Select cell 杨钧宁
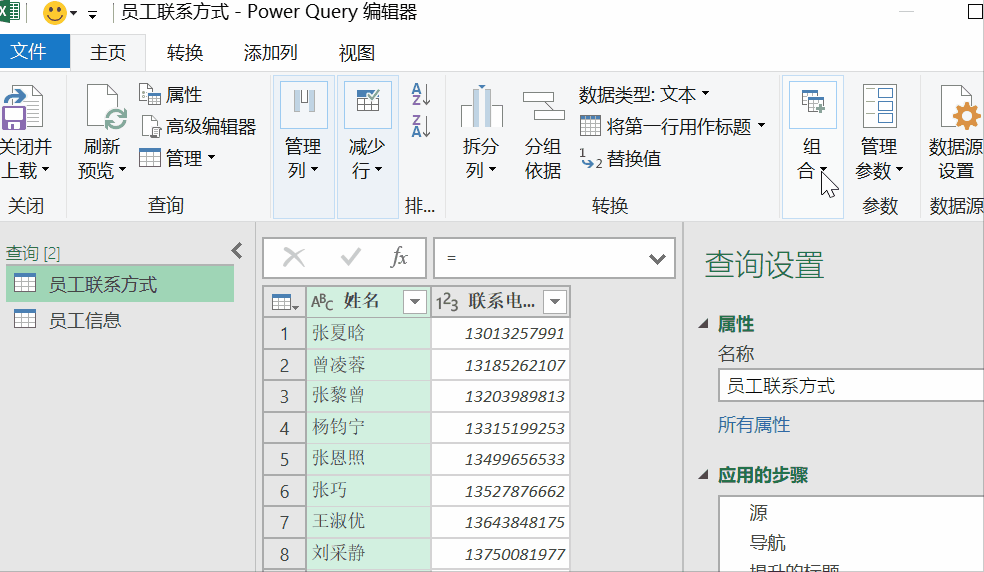Image resolution: width=984 pixels, height=572 pixels. click(x=368, y=428)
